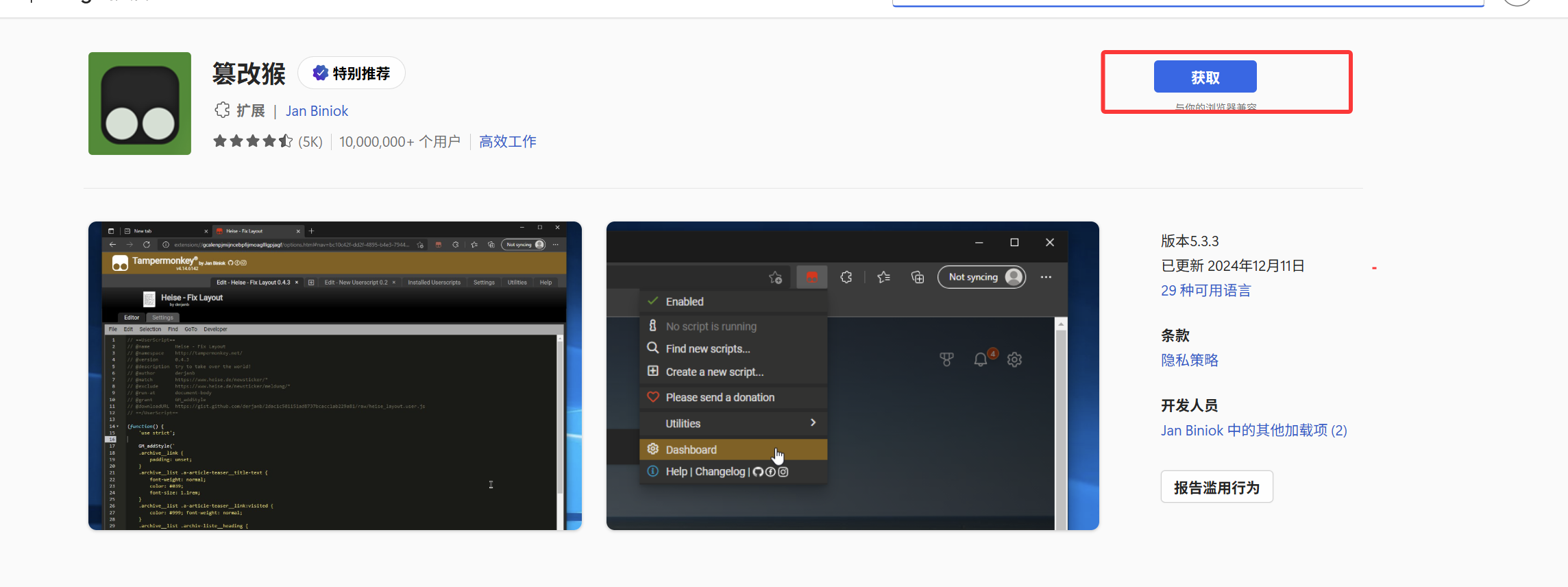Click the 扩展 type label
Image resolution: width=1568 pixels, height=587 pixels.
click(x=251, y=111)
